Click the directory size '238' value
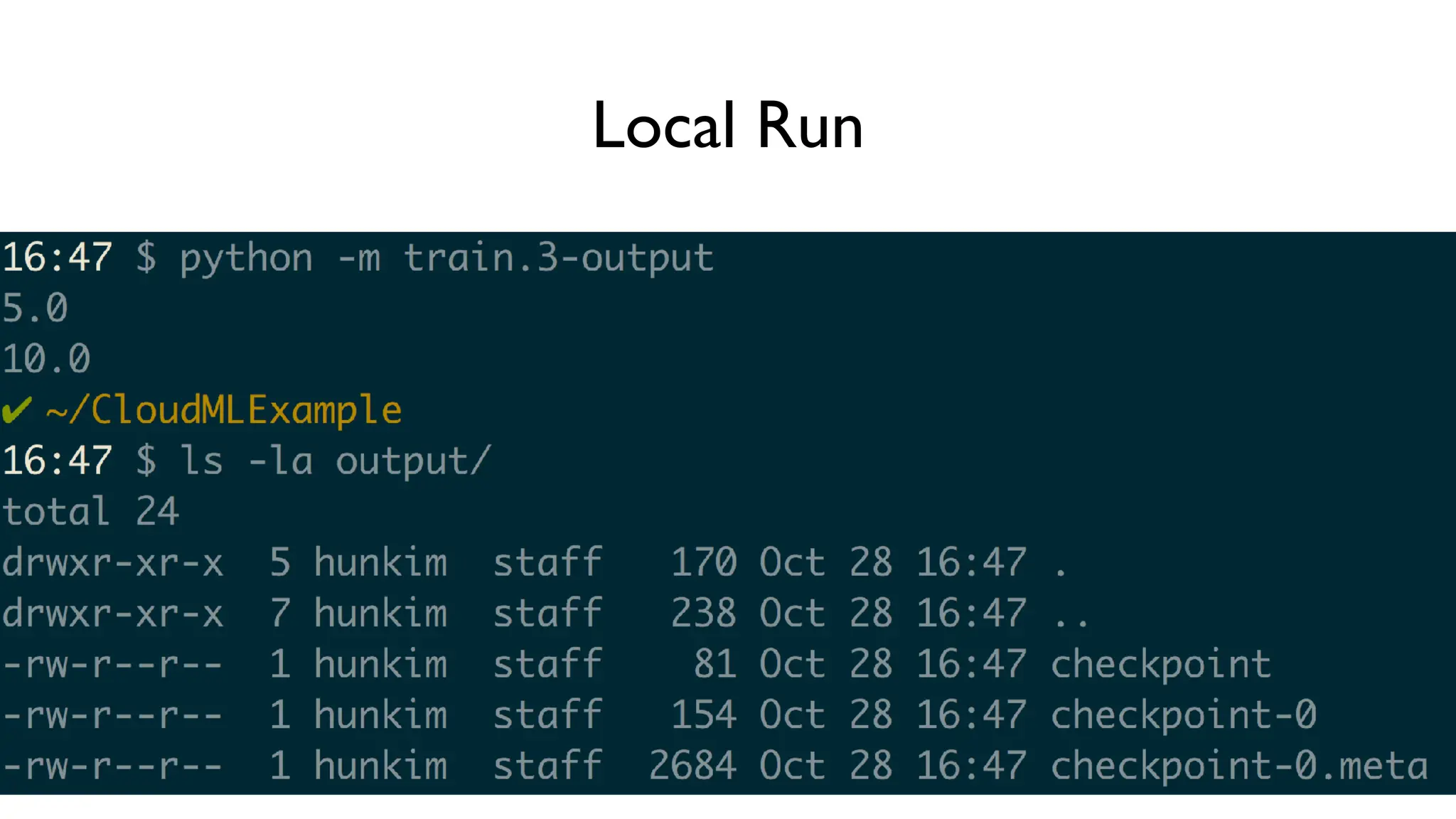 point(704,613)
